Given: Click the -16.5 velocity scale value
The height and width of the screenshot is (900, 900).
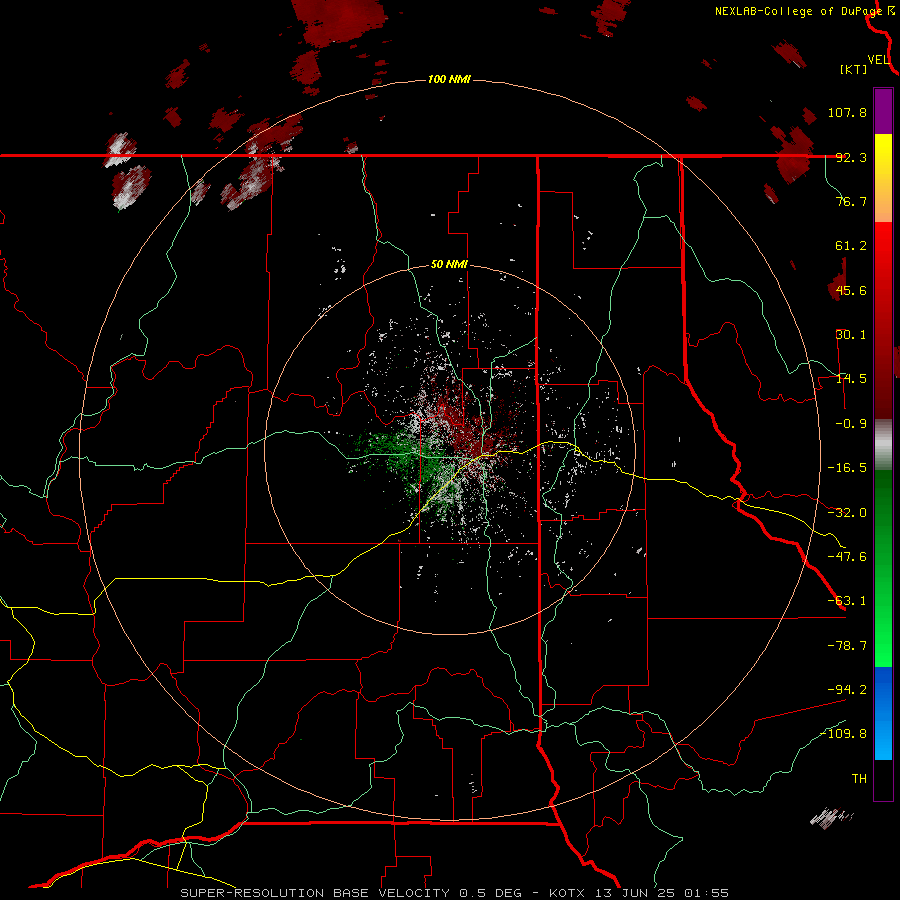Looking at the screenshot, I should coord(847,468).
